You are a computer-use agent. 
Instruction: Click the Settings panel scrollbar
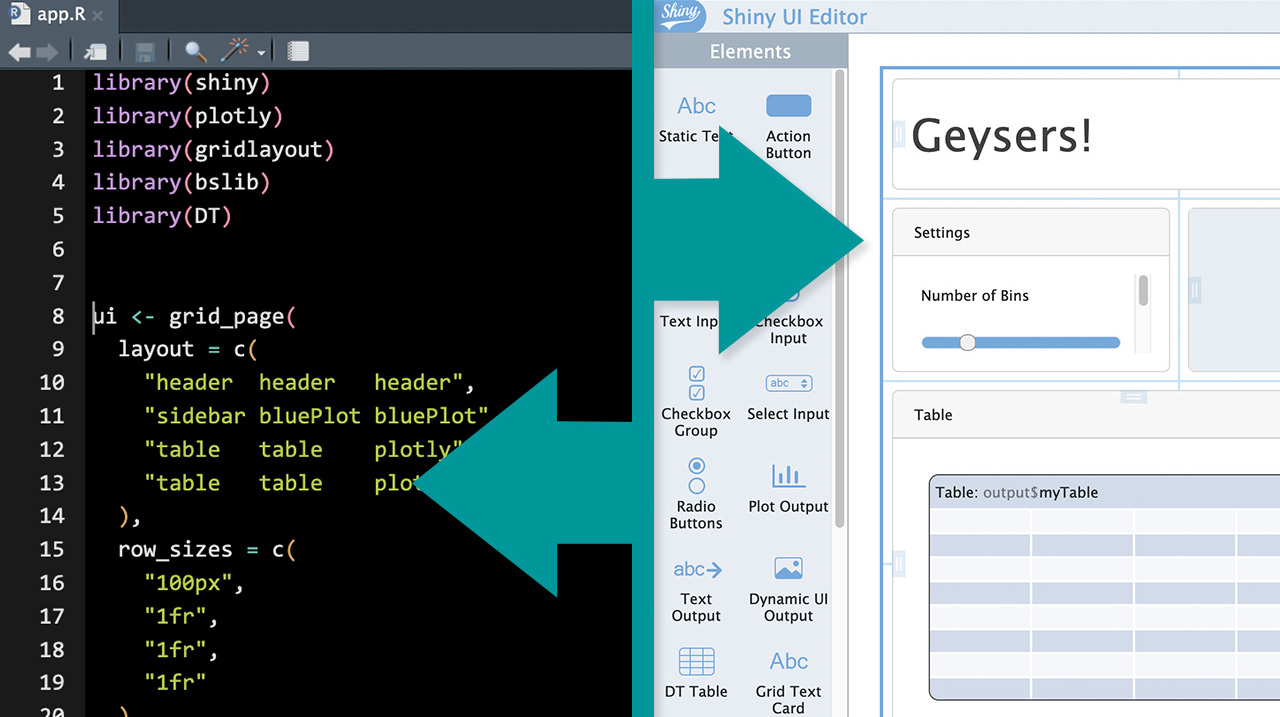(1143, 292)
